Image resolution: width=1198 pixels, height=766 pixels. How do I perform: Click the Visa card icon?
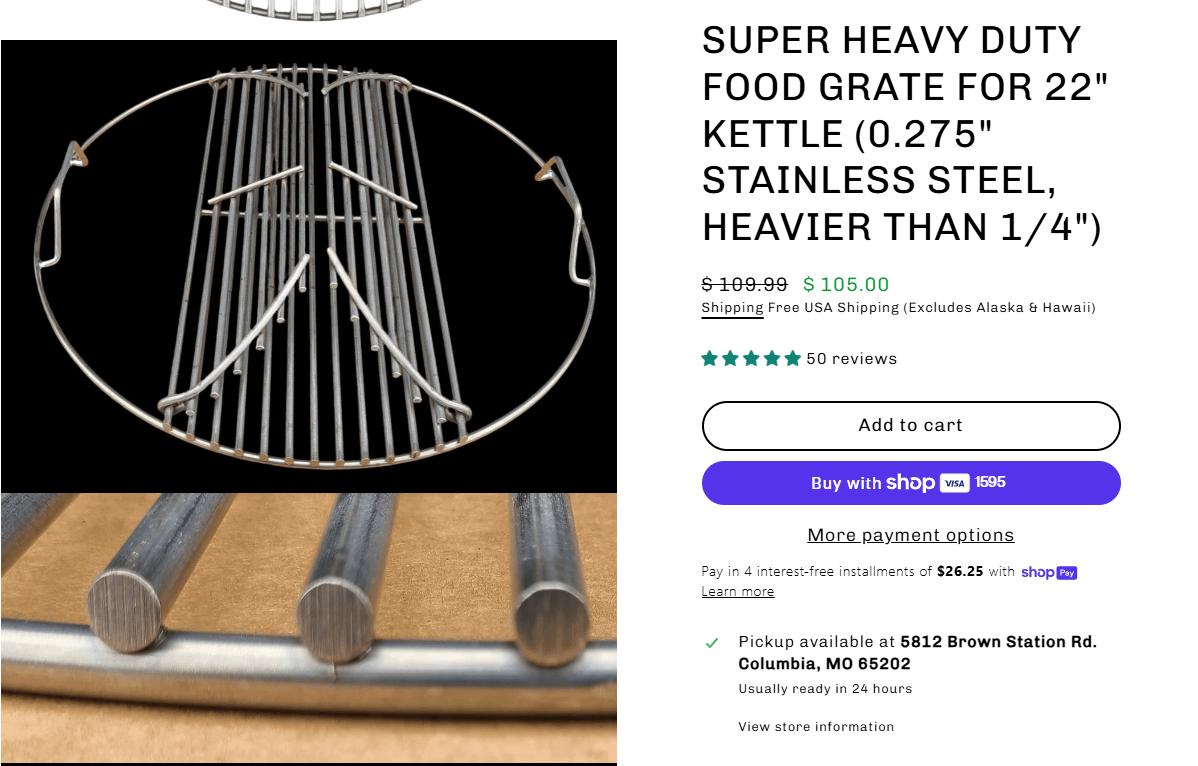click(x=955, y=483)
